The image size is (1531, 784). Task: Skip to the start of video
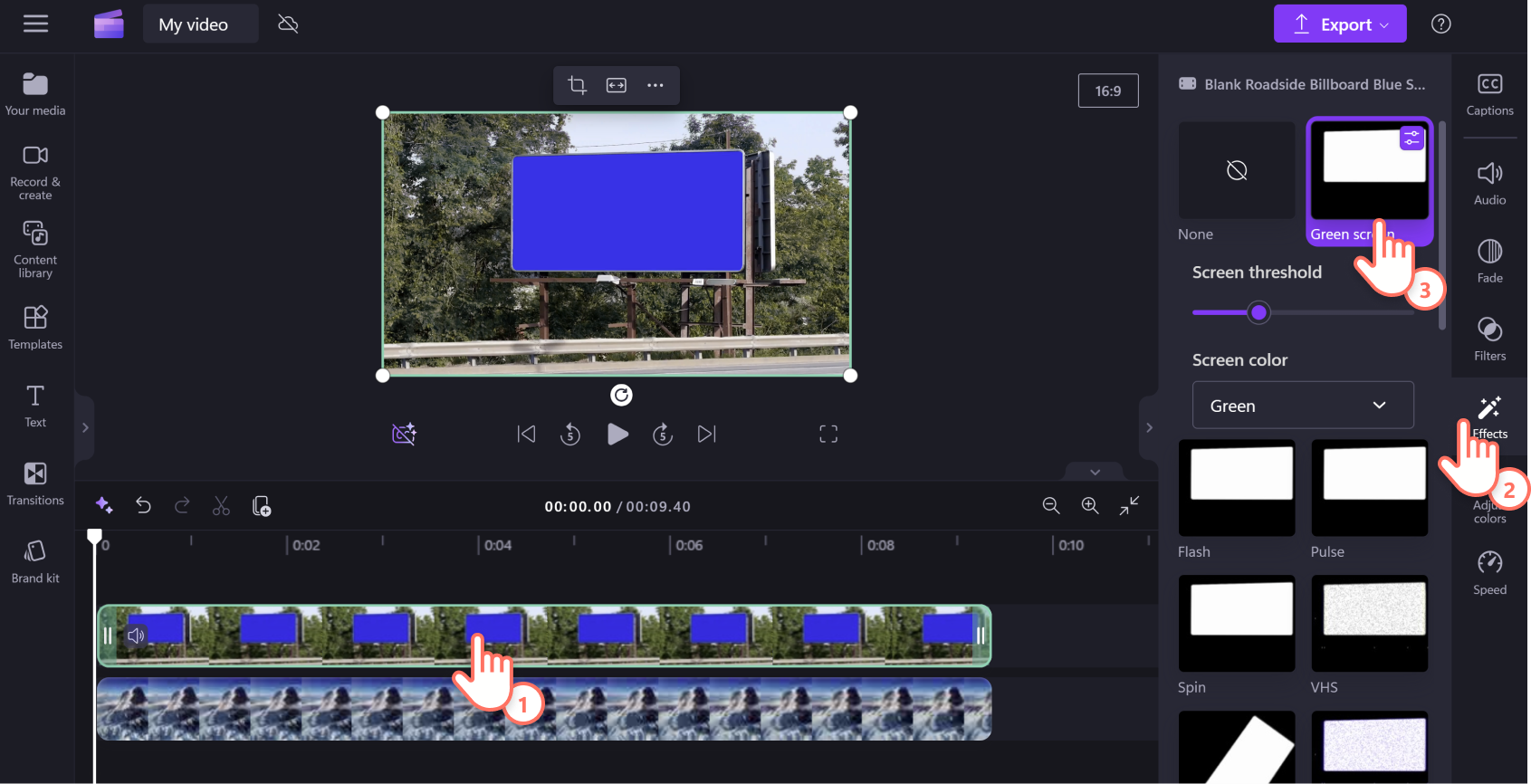(526, 434)
